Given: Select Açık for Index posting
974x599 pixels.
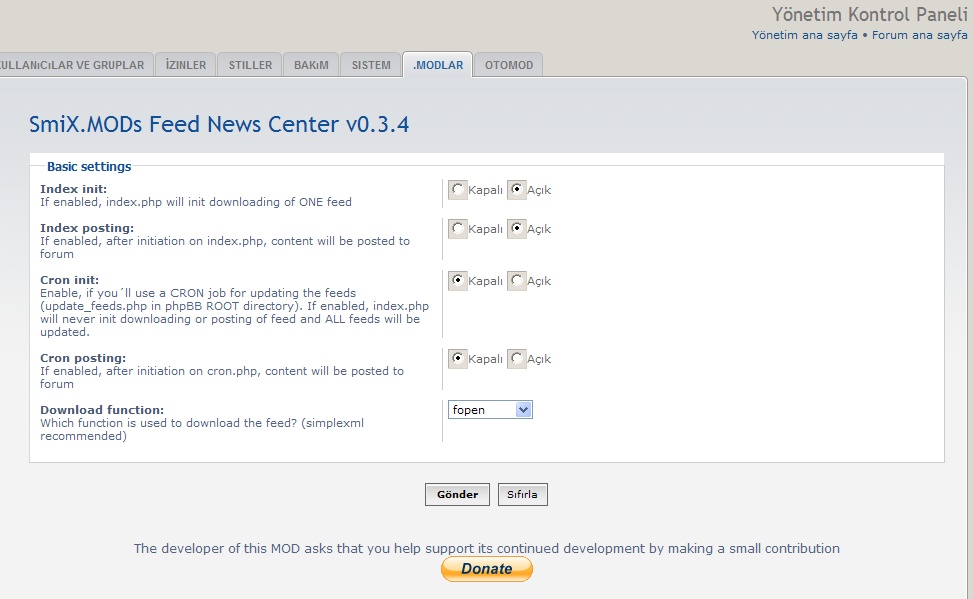Looking at the screenshot, I should [516, 229].
